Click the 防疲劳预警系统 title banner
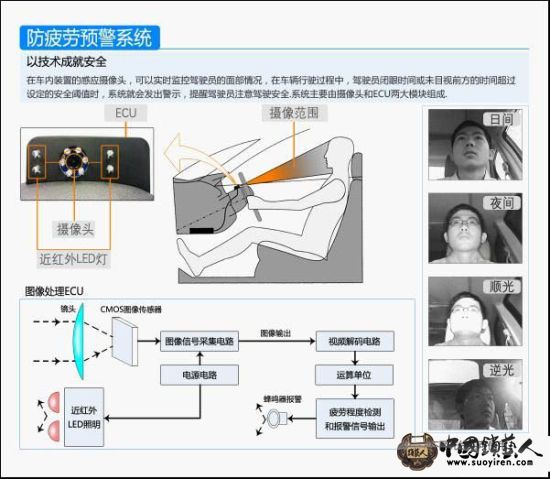Image resolution: width=550 pixels, height=479 pixels. point(89,38)
